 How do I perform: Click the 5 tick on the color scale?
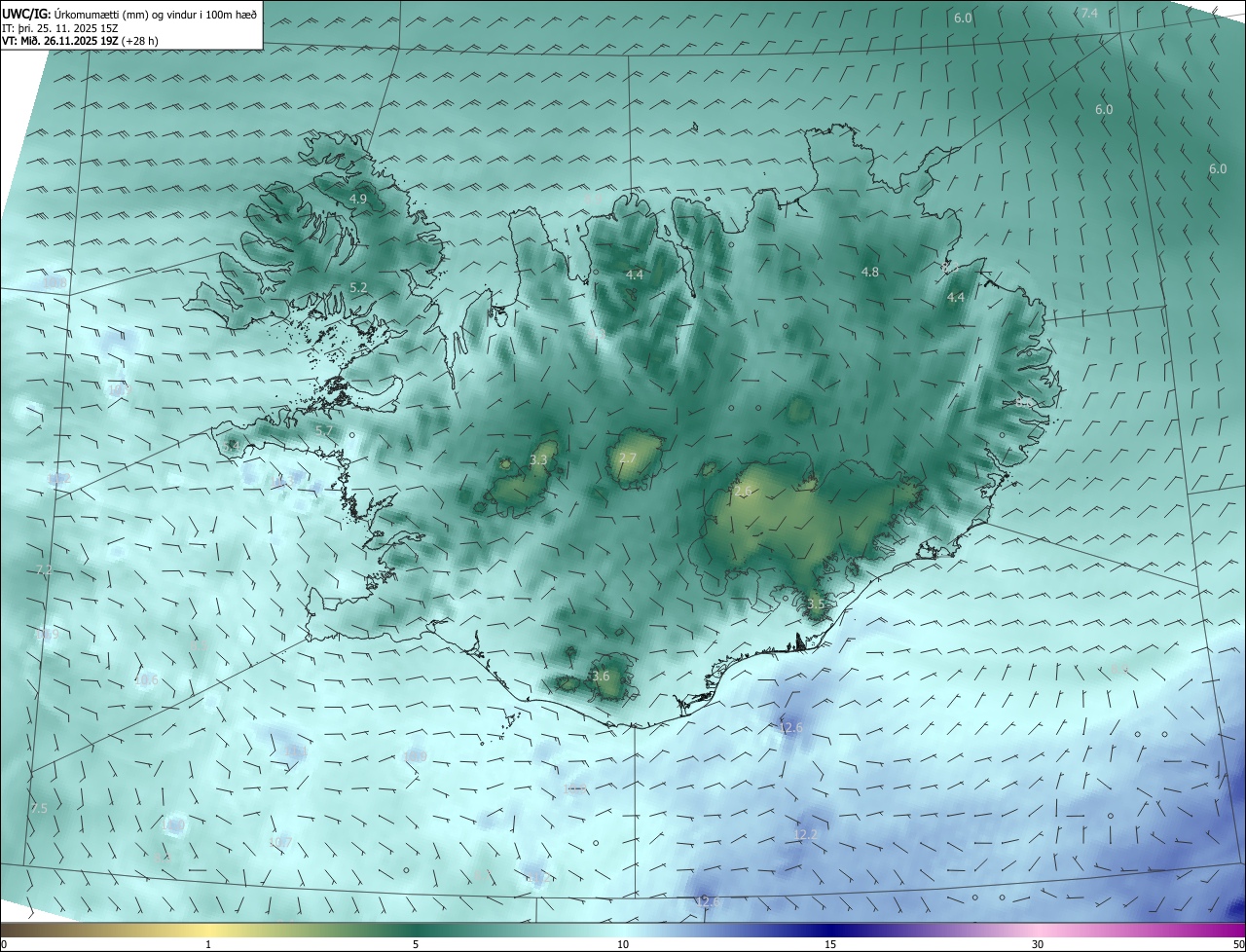coord(416,944)
